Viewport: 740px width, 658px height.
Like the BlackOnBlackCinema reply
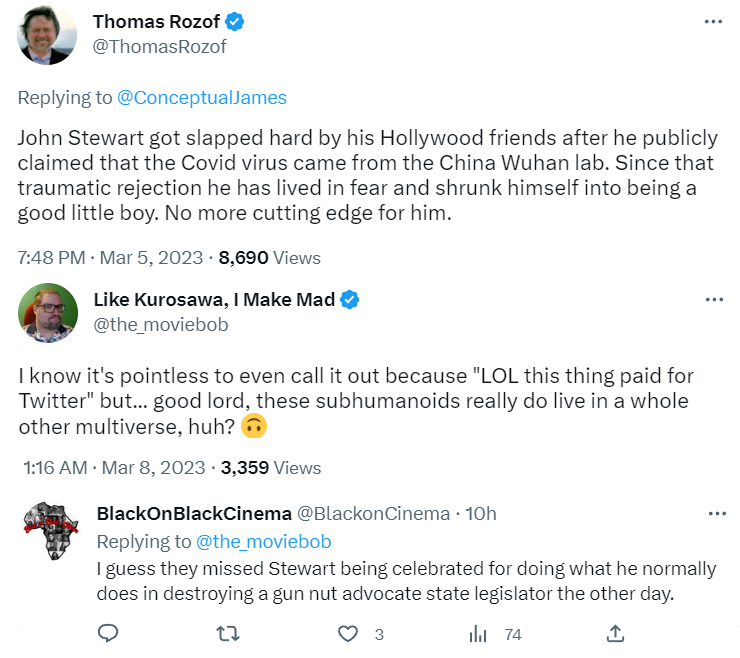[x=348, y=633]
